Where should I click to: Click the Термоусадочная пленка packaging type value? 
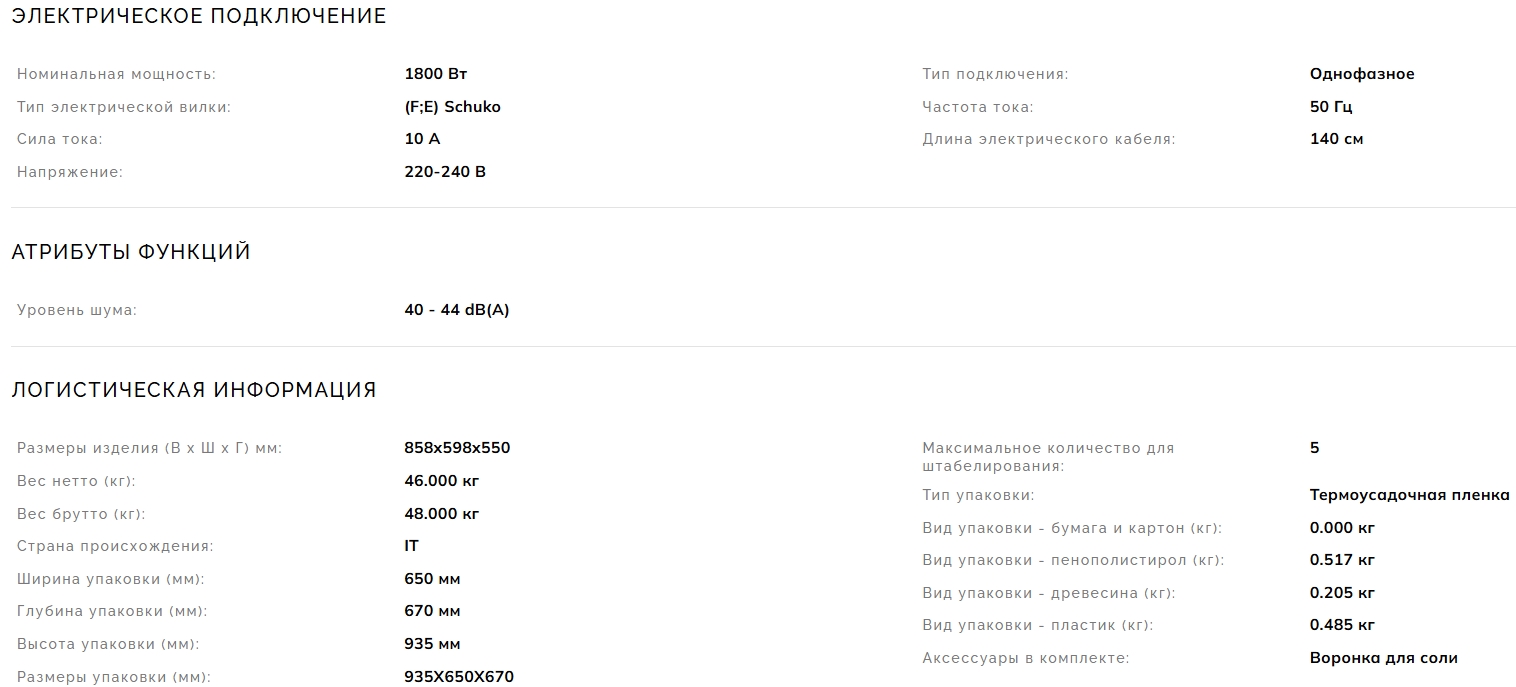click(x=1409, y=495)
